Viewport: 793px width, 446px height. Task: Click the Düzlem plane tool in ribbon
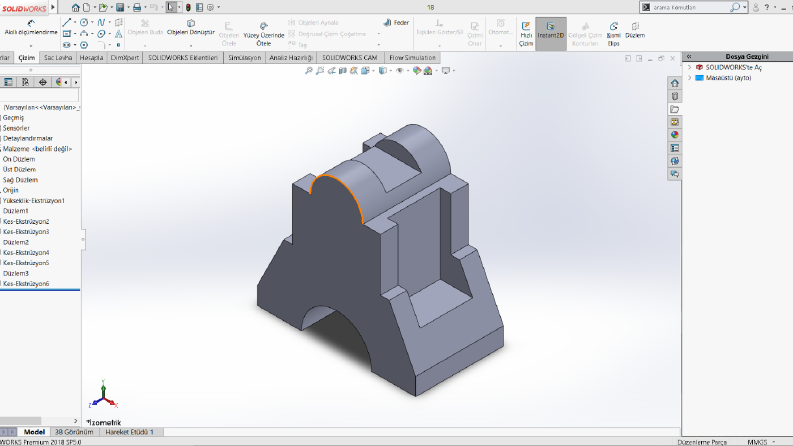point(635,30)
